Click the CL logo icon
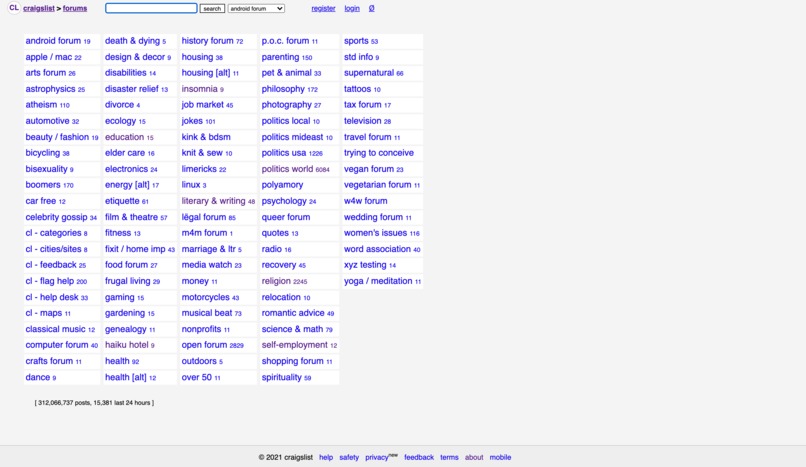806x467 pixels. [14, 8]
